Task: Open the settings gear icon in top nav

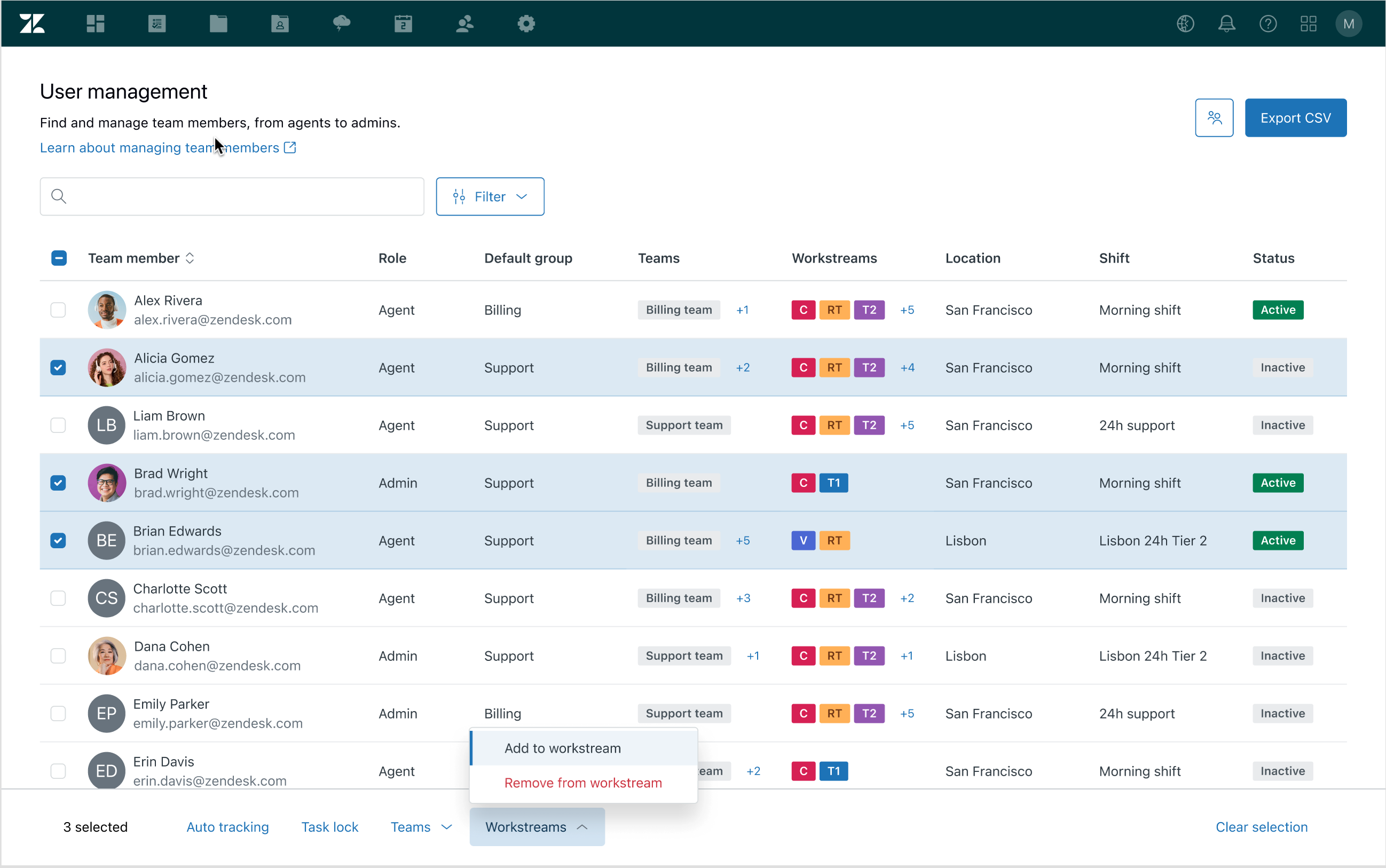Action: point(526,23)
